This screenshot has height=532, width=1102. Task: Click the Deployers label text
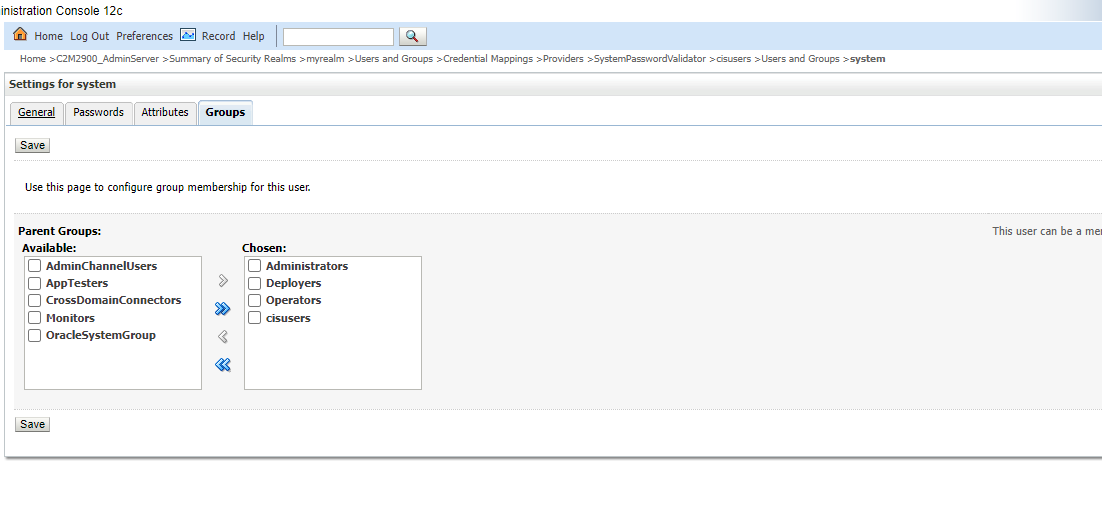[294, 283]
